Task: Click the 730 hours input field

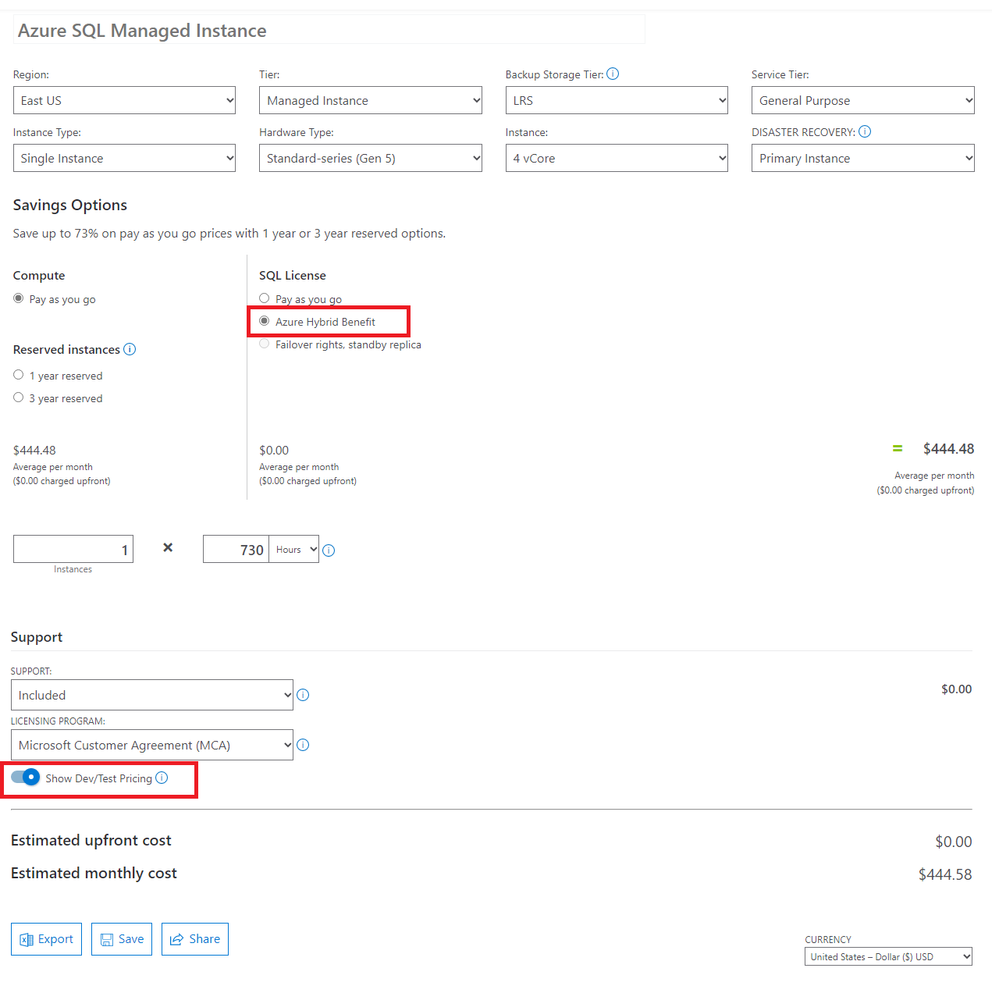Action: (236, 549)
